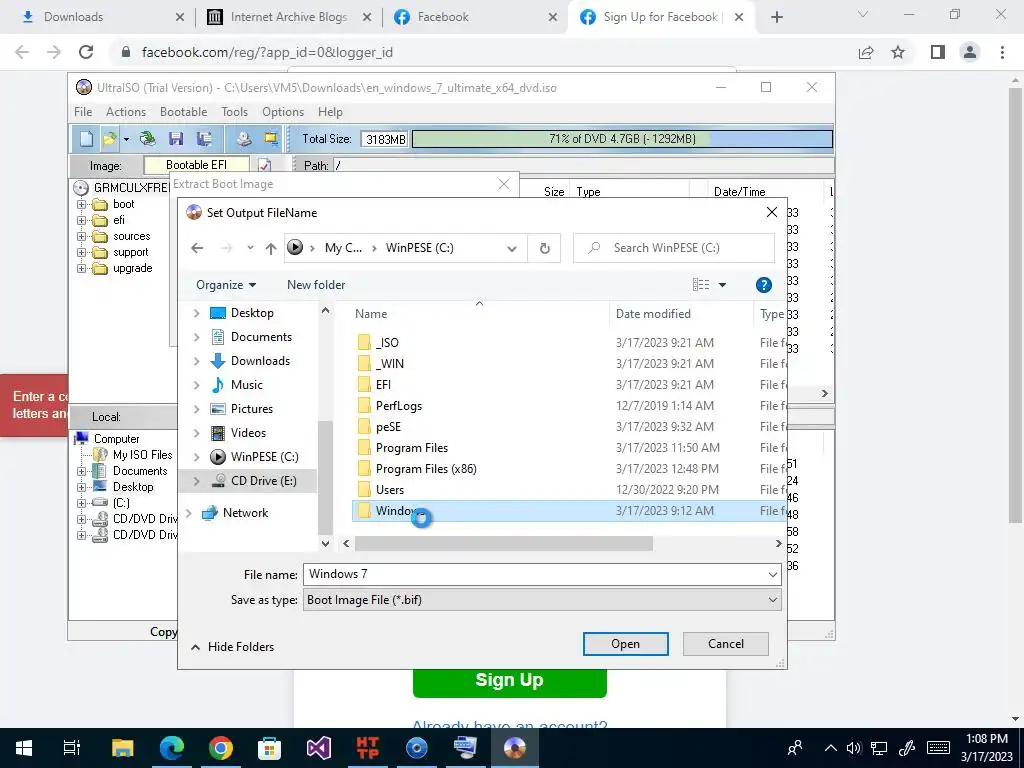
Task: Expand the boot folder in UltraISO image tree
Action: [82, 204]
